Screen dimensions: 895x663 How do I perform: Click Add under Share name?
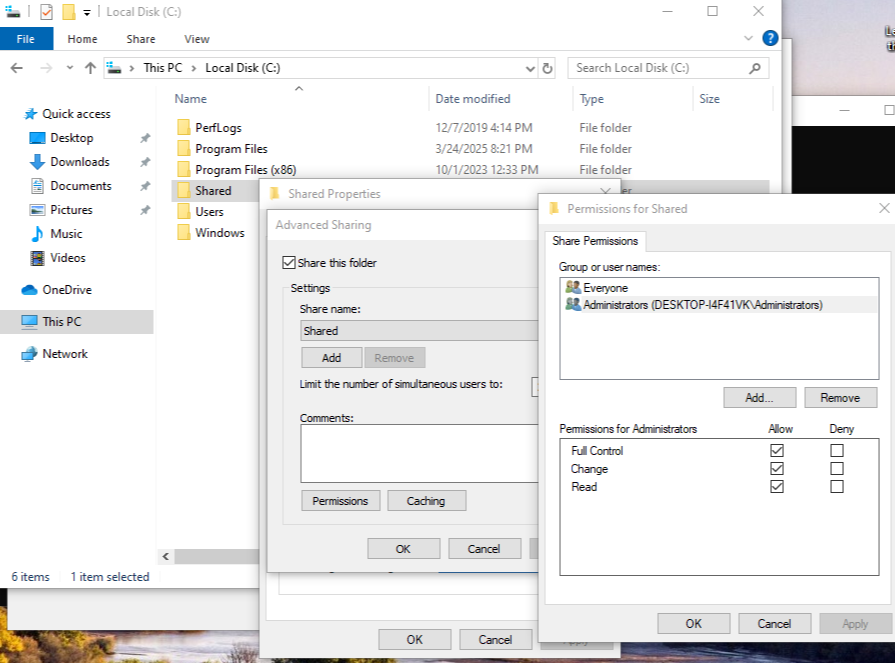(331, 358)
